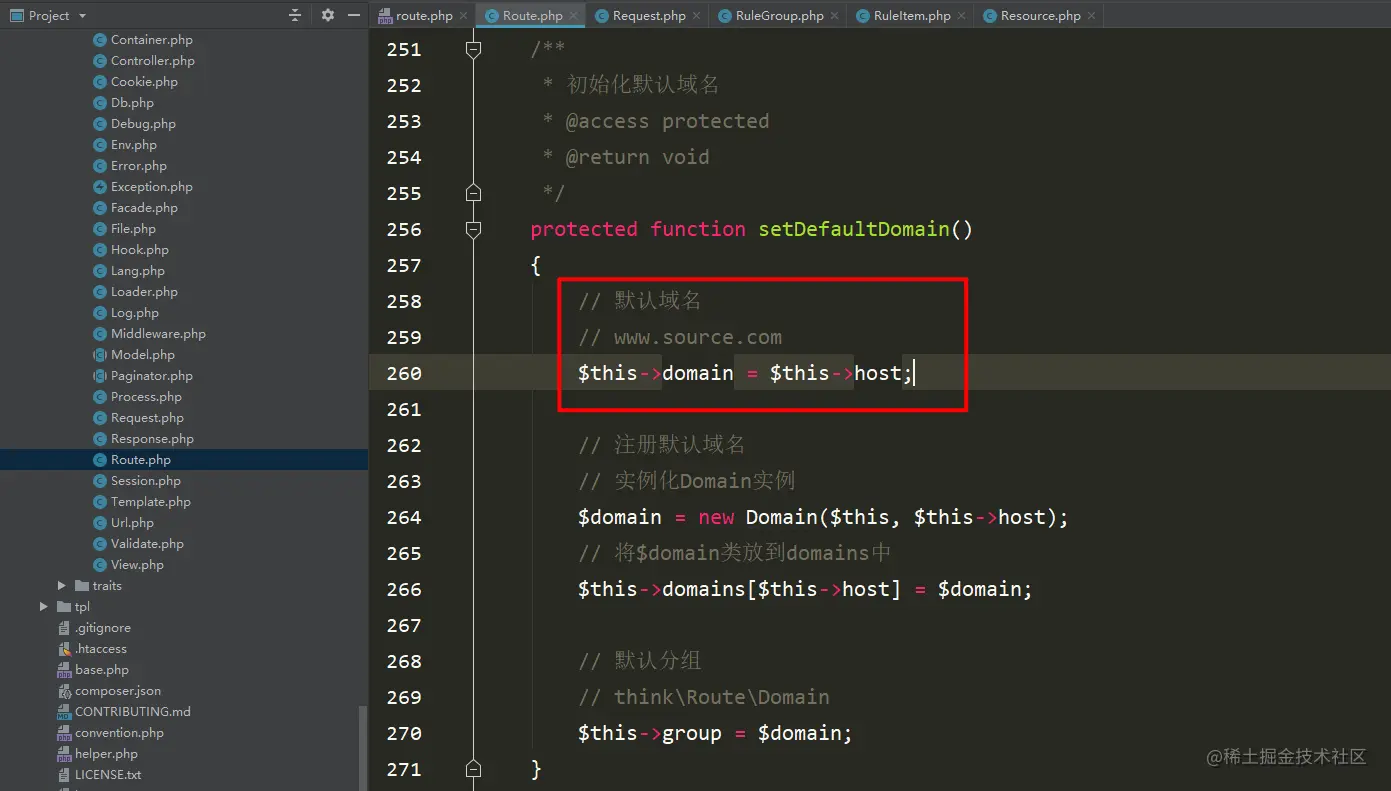Screen dimensions: 1391x791
Task: Collapse setDefaultDomain function at line 256
Action: tap(474, 229)
